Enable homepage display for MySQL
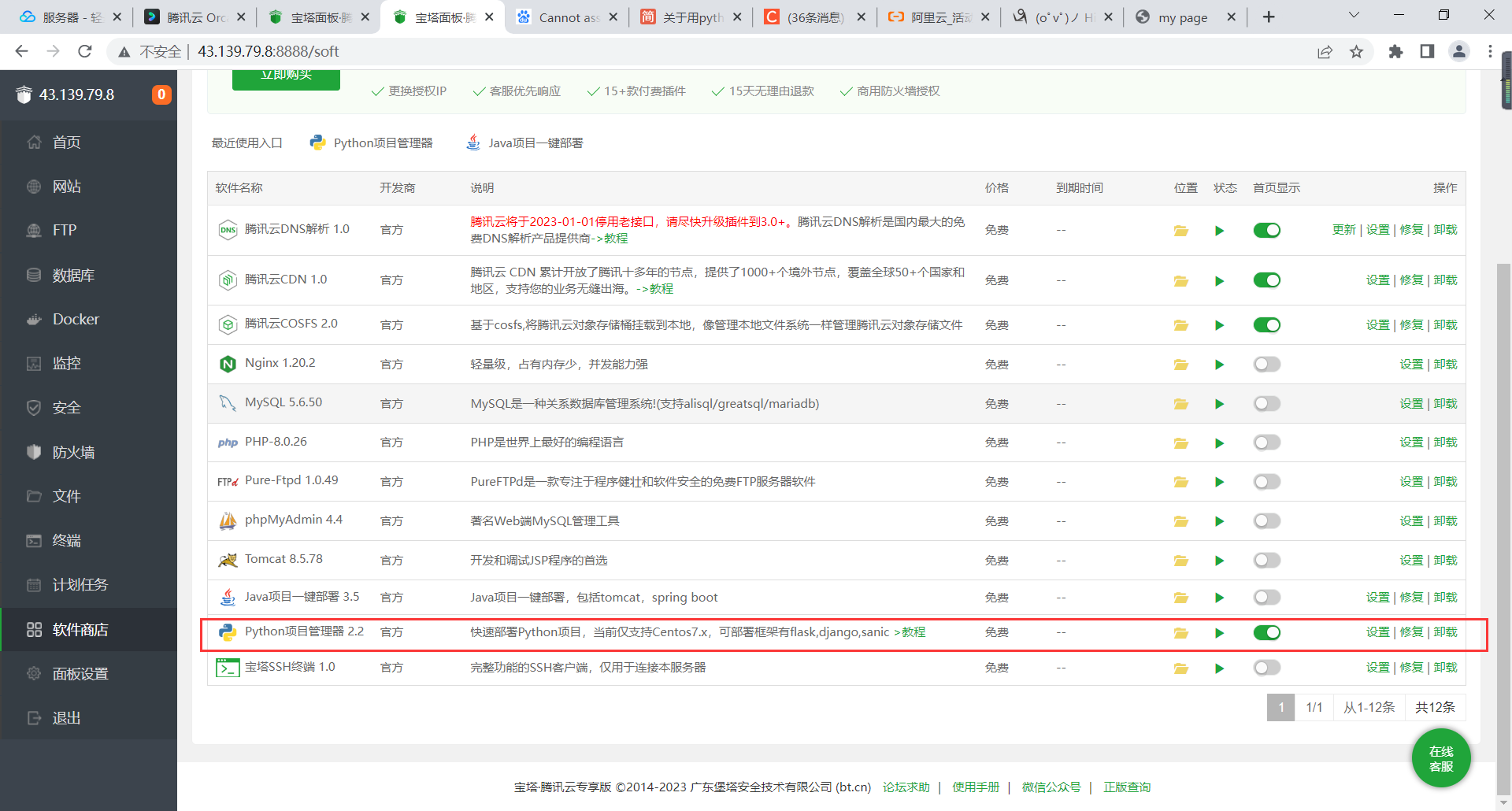Viewport: 1512px width, 811px height. (x=1267, y=404)
